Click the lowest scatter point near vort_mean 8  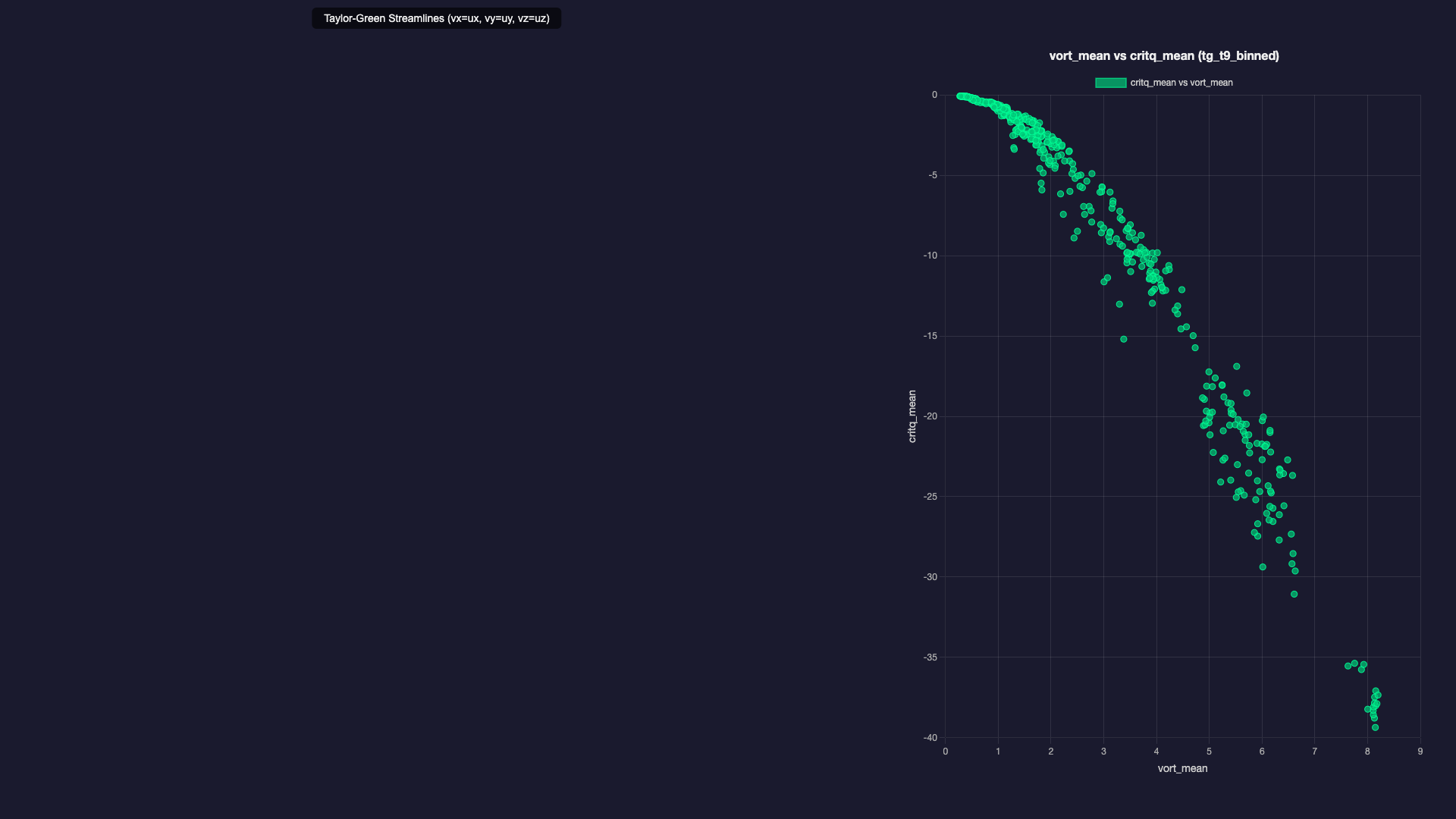click(x=1375, y=727)
